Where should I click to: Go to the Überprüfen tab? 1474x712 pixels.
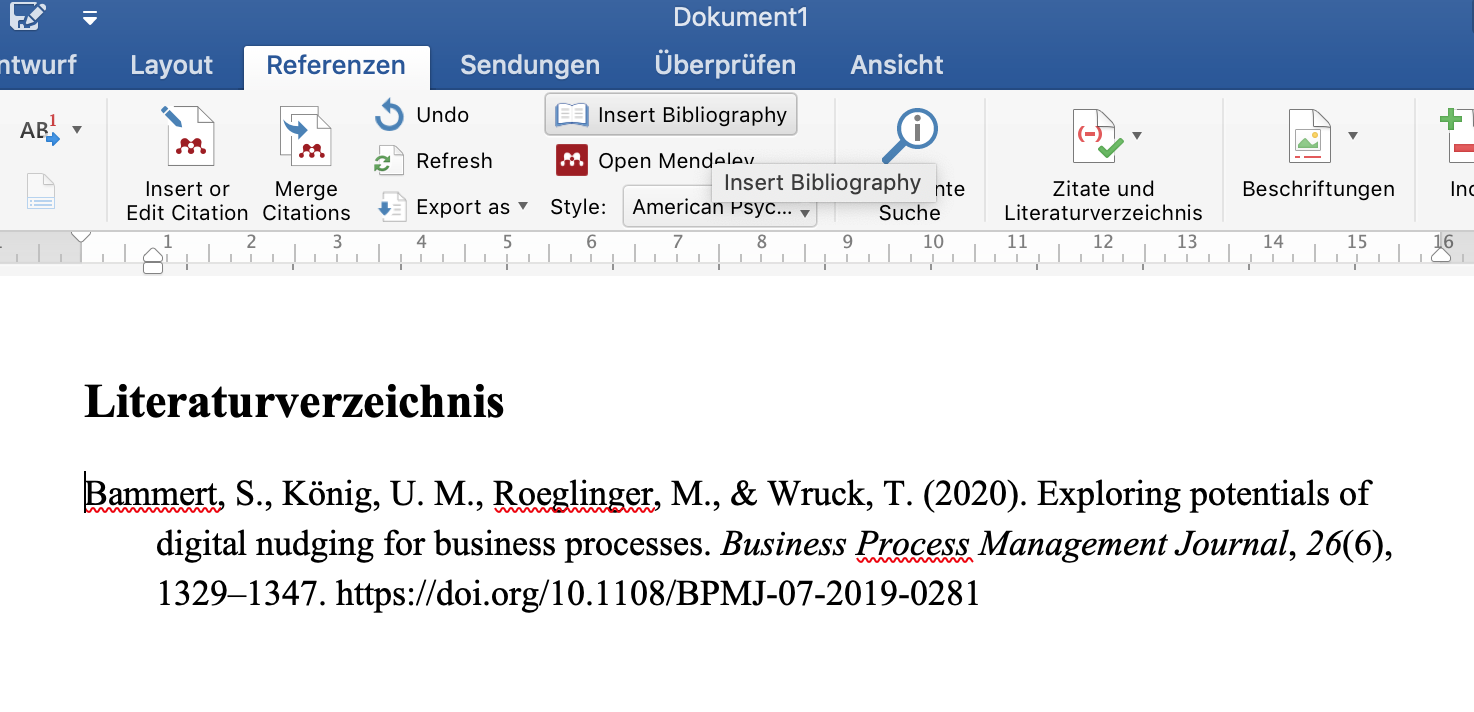(725, 66)
